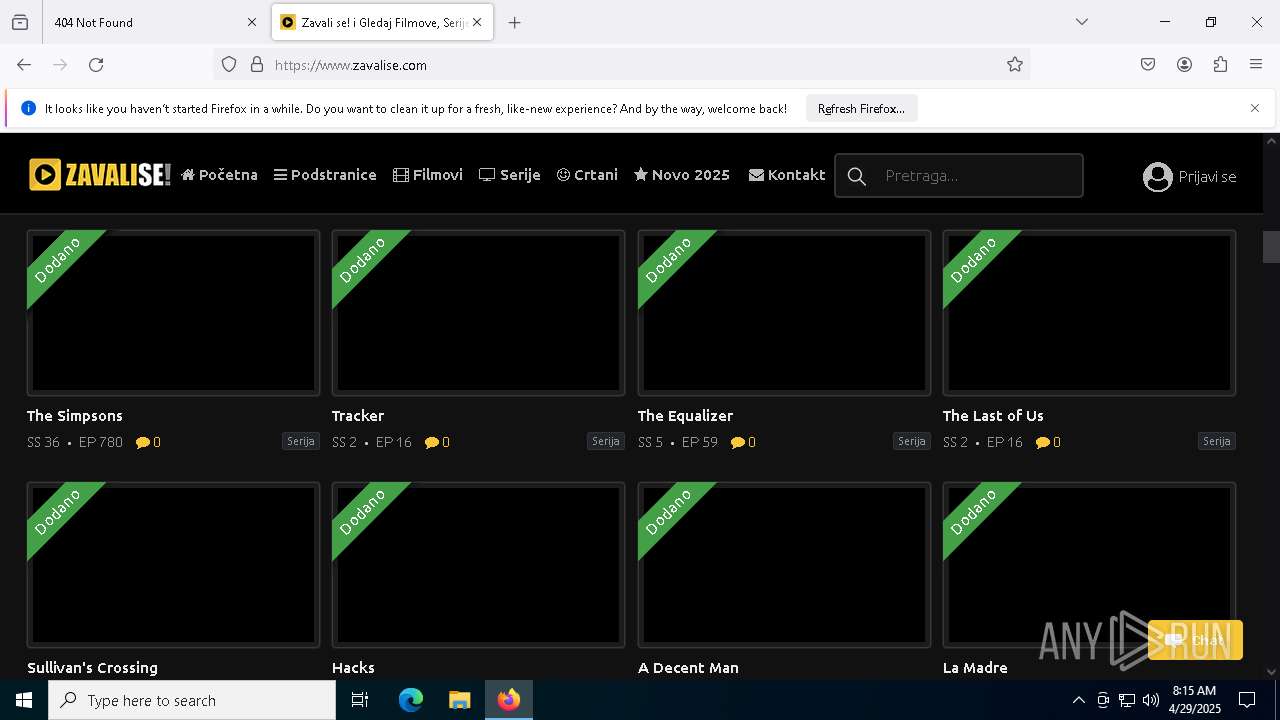Click comment icon for The Last of Us
This screenshot has height=720, width=1280.
[1043, 442]
